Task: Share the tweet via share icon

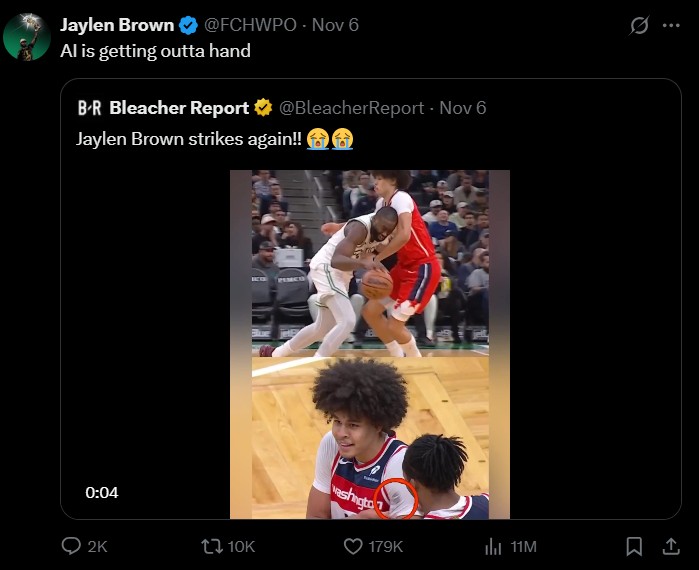Action: pyautogui.click(x=671, y=546)
